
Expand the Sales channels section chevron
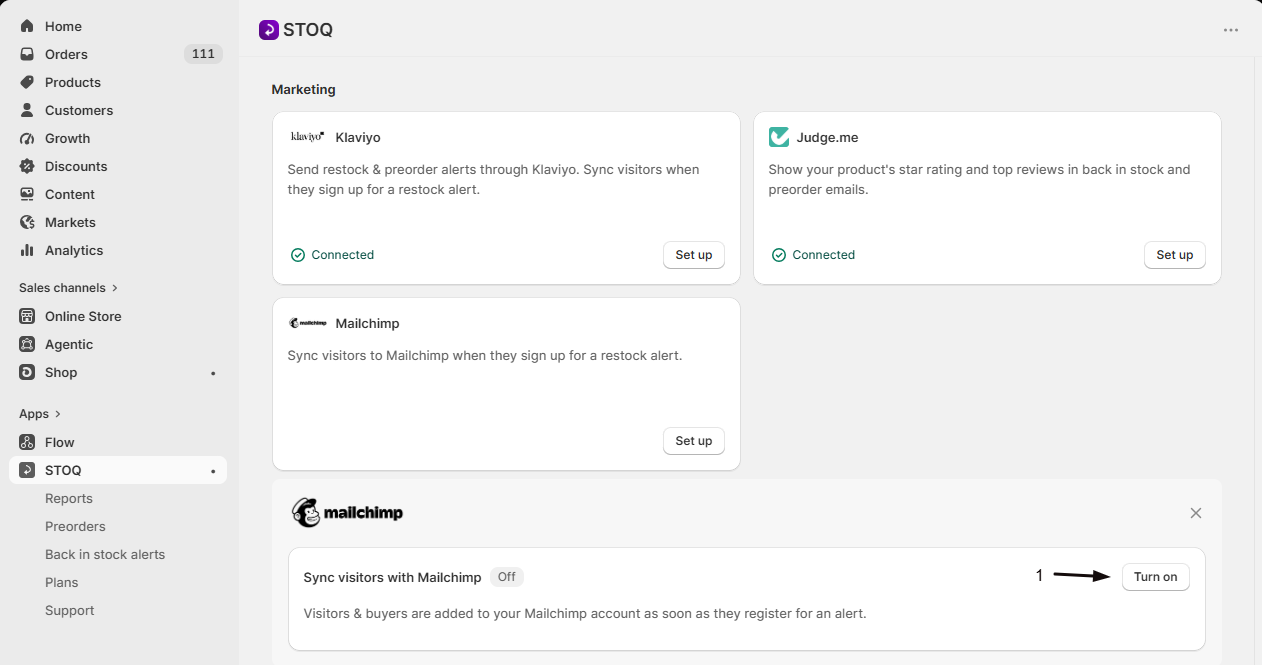point(115,288)
